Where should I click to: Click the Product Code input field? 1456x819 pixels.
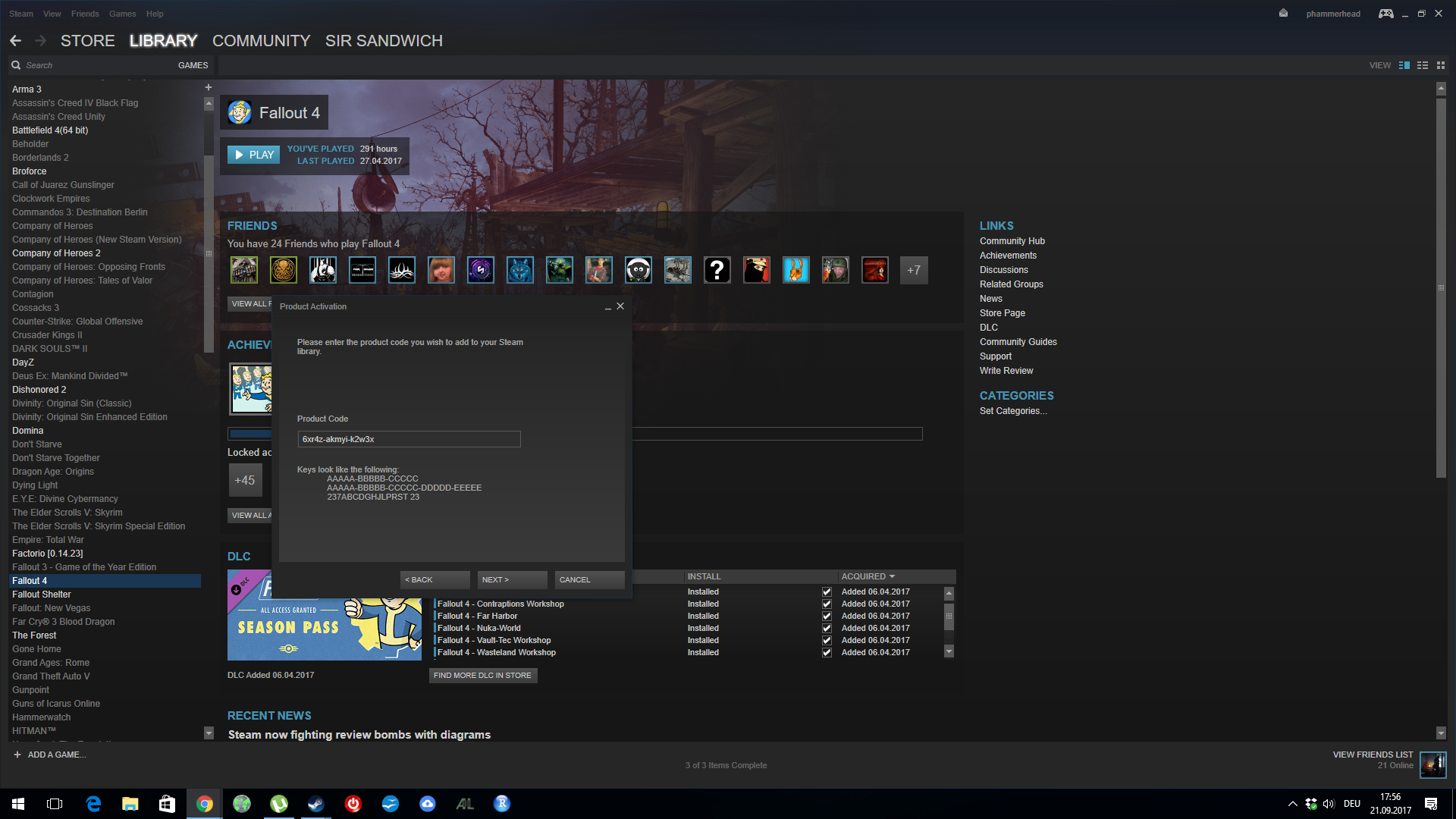click(409, 439)
